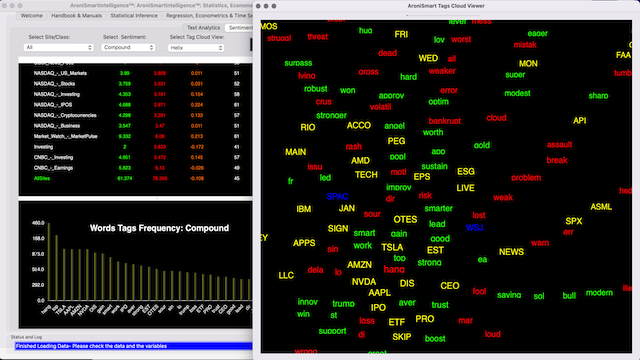Viewport: 640px width, 360px height.
Task: Click the green AllSites summary row
Action: [x=136, y=178]
